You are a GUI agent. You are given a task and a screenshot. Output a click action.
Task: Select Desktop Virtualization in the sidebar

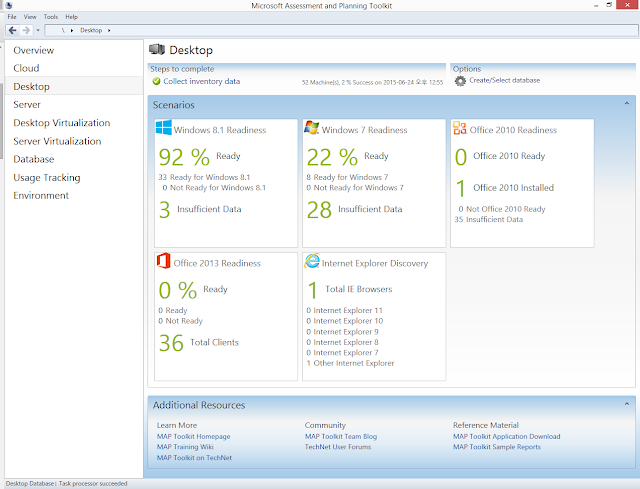tap(74, 123)
